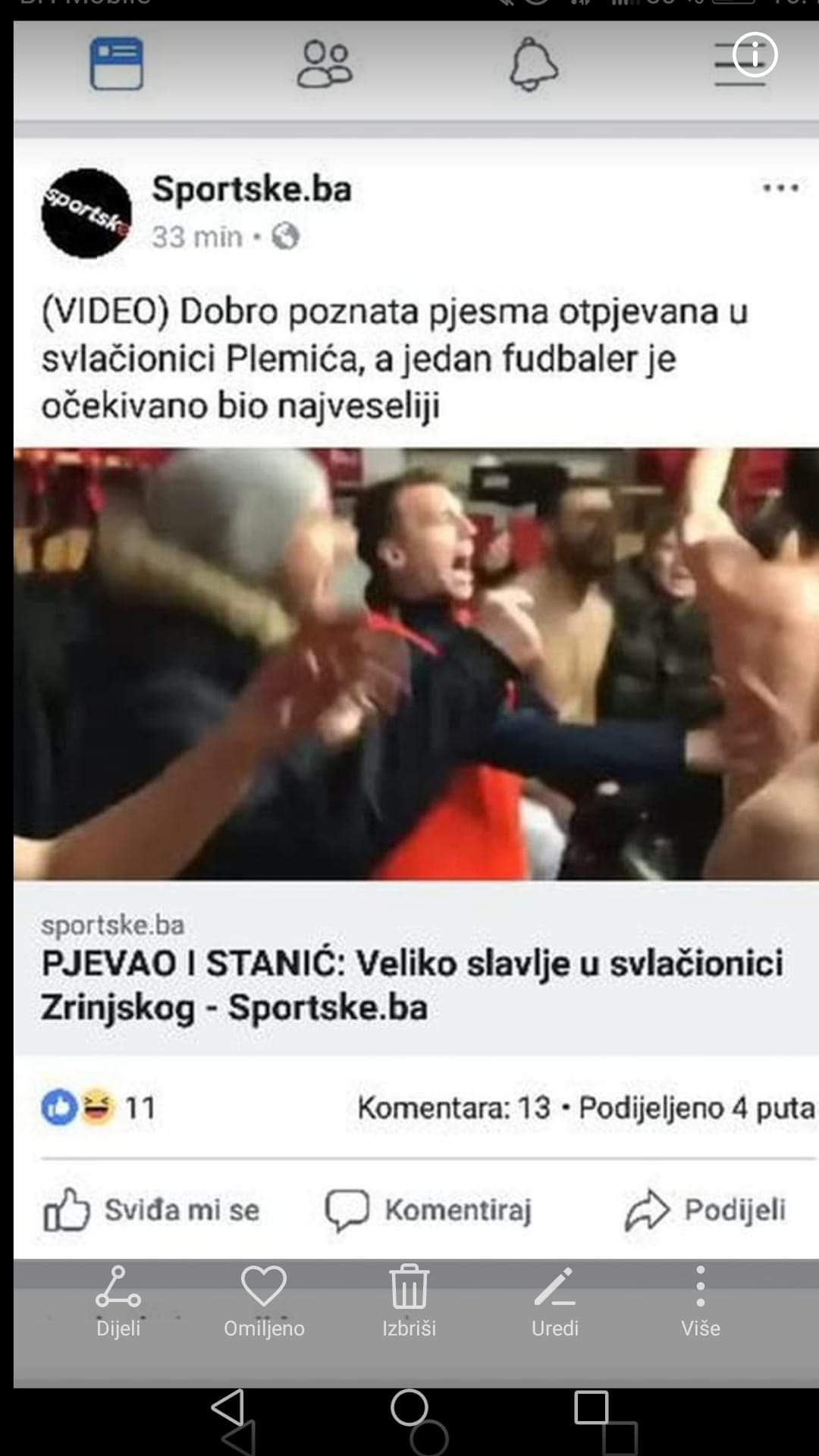Screen dimensions: 819x1456
Task: Play the locker room video thumbnail
Action: pos(416,664)
